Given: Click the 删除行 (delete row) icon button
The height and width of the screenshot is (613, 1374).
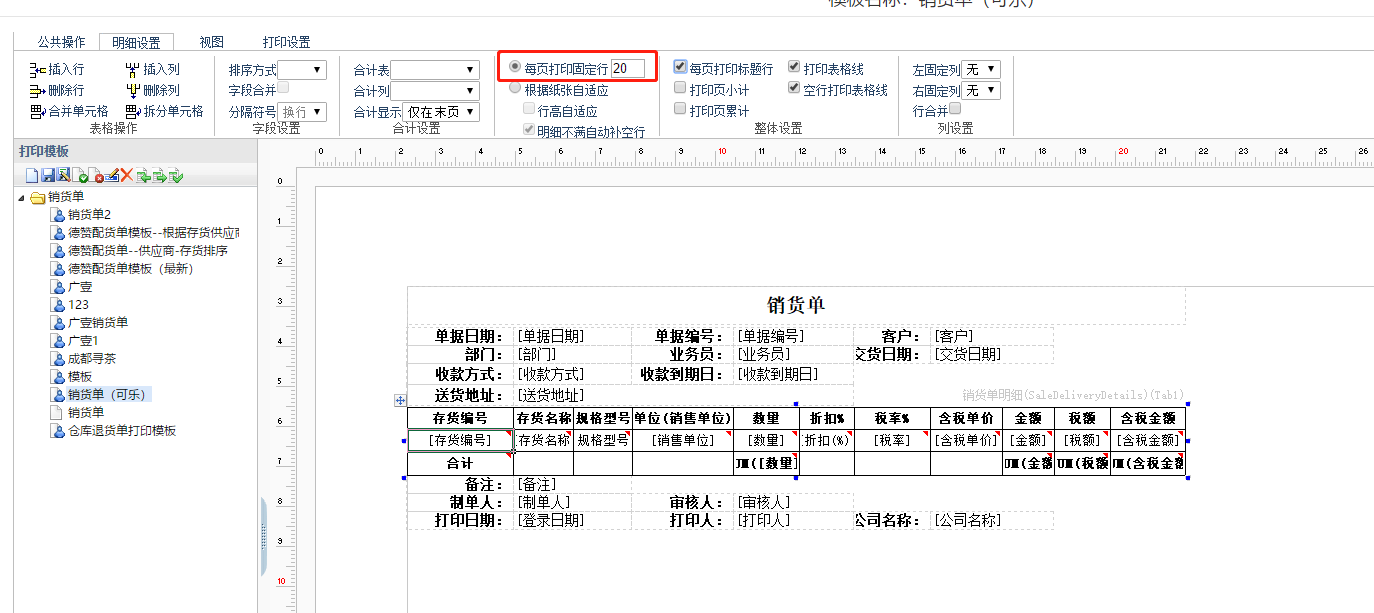Looking at the screenshot, I should coord(38,91).
